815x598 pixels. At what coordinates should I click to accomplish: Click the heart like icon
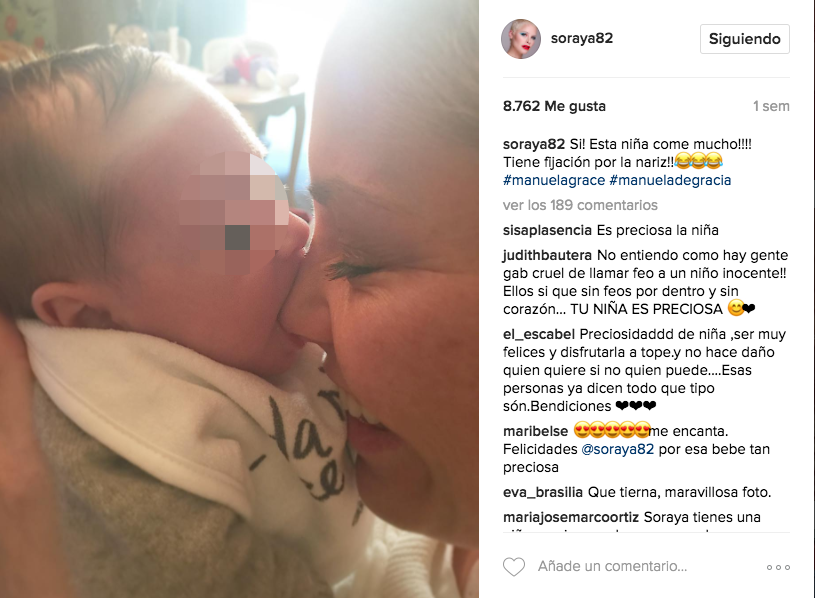[514, 566]
